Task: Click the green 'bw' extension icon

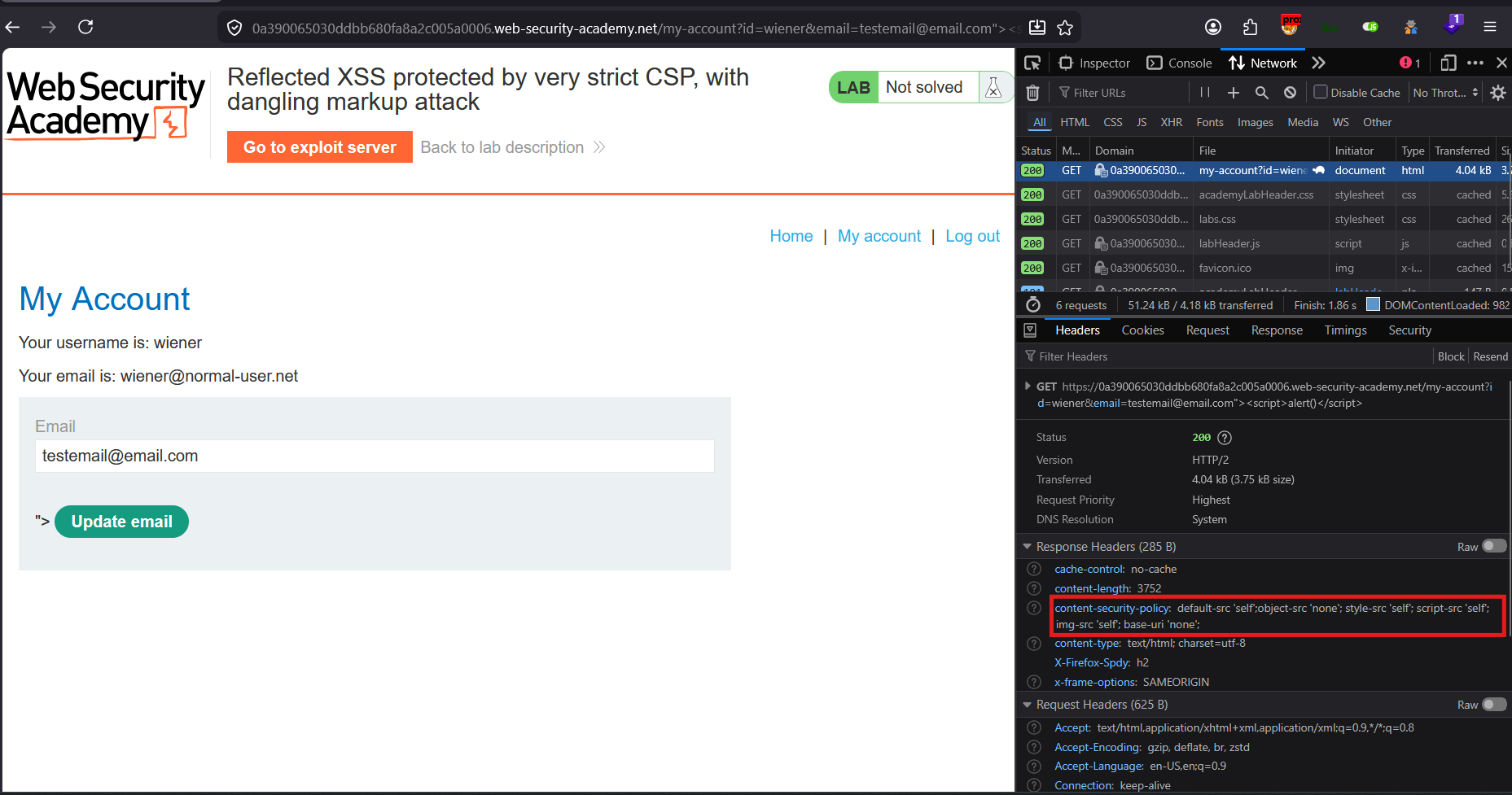Action: [x=1330, y=28]
